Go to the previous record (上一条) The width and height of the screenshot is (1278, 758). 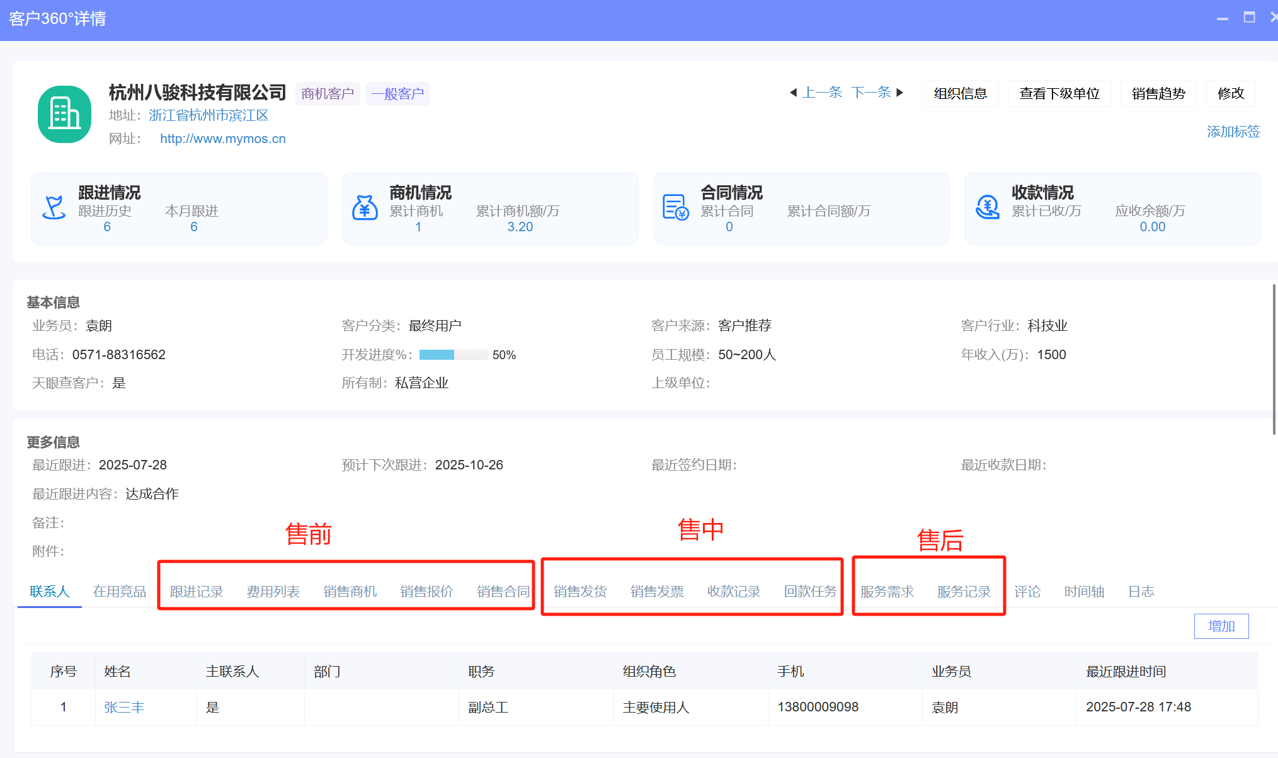click(x=815, y=93)
